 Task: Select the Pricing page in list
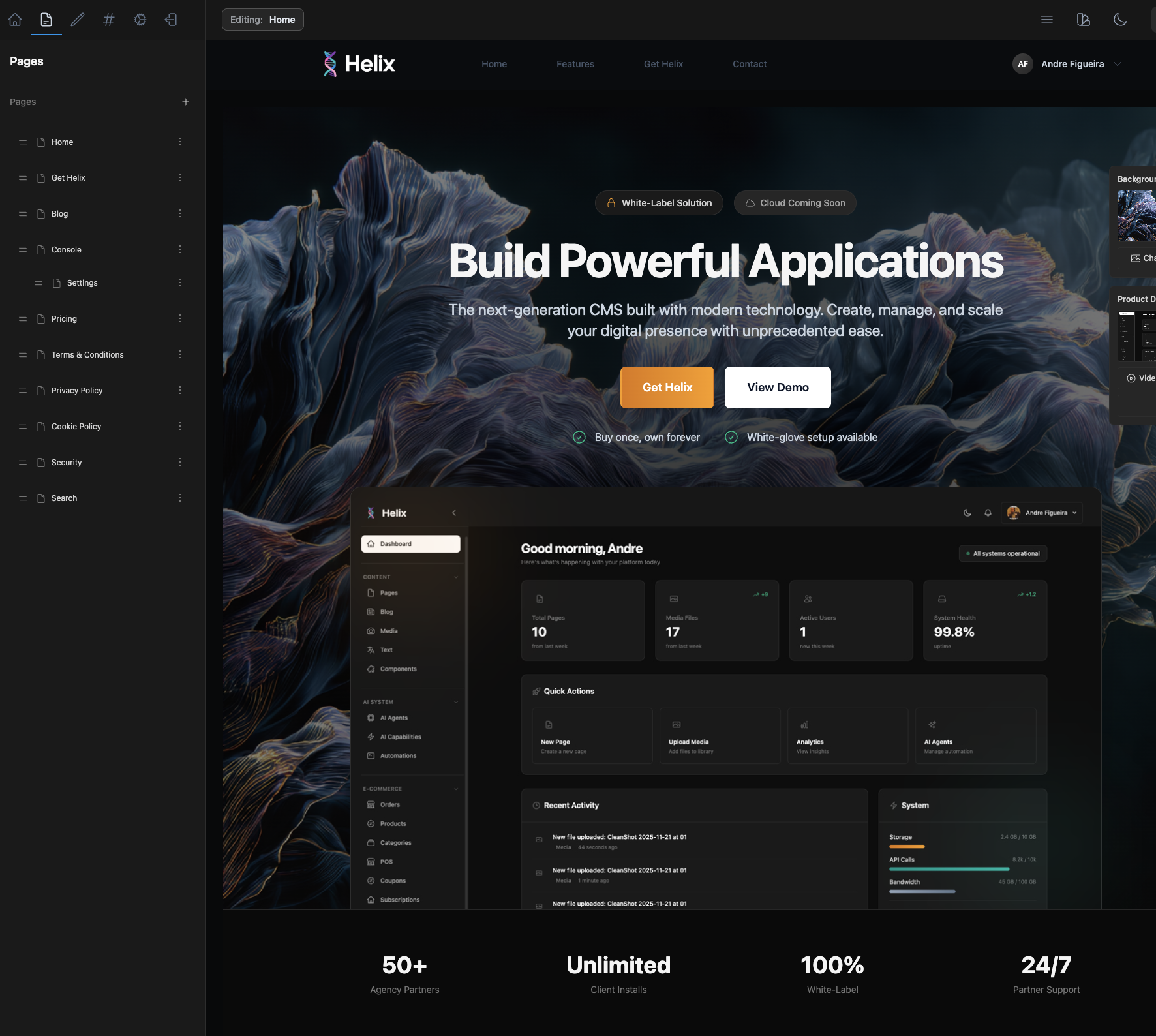pos(64,318)
